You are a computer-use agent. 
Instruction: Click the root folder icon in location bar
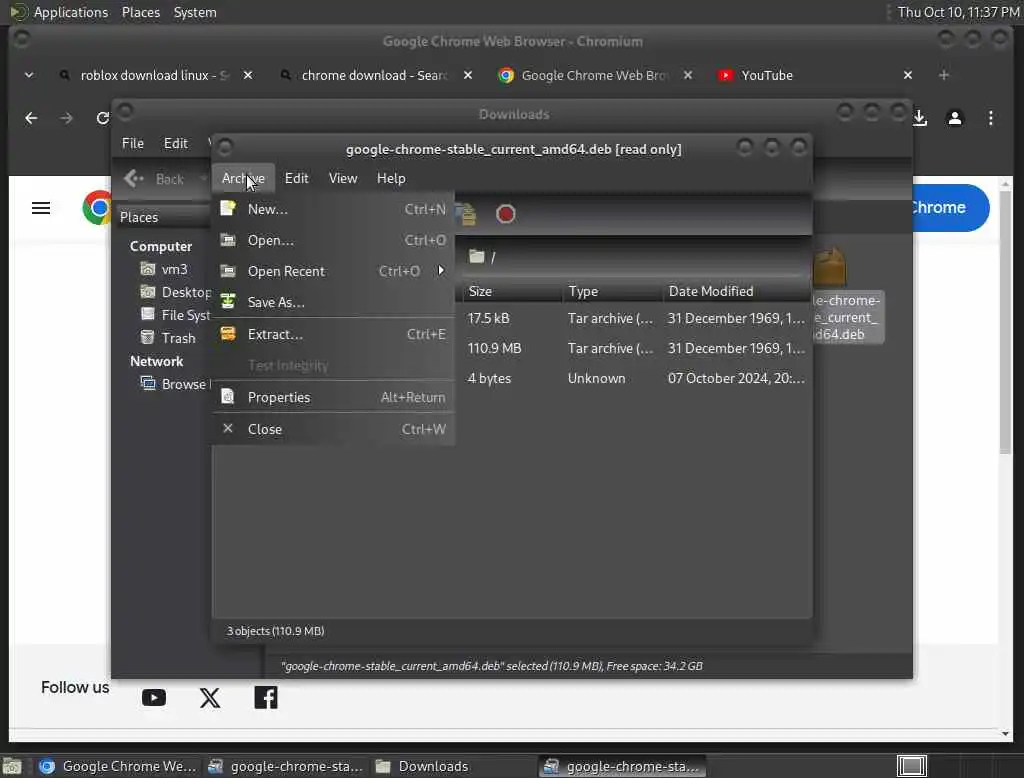(x=477, y=257)
